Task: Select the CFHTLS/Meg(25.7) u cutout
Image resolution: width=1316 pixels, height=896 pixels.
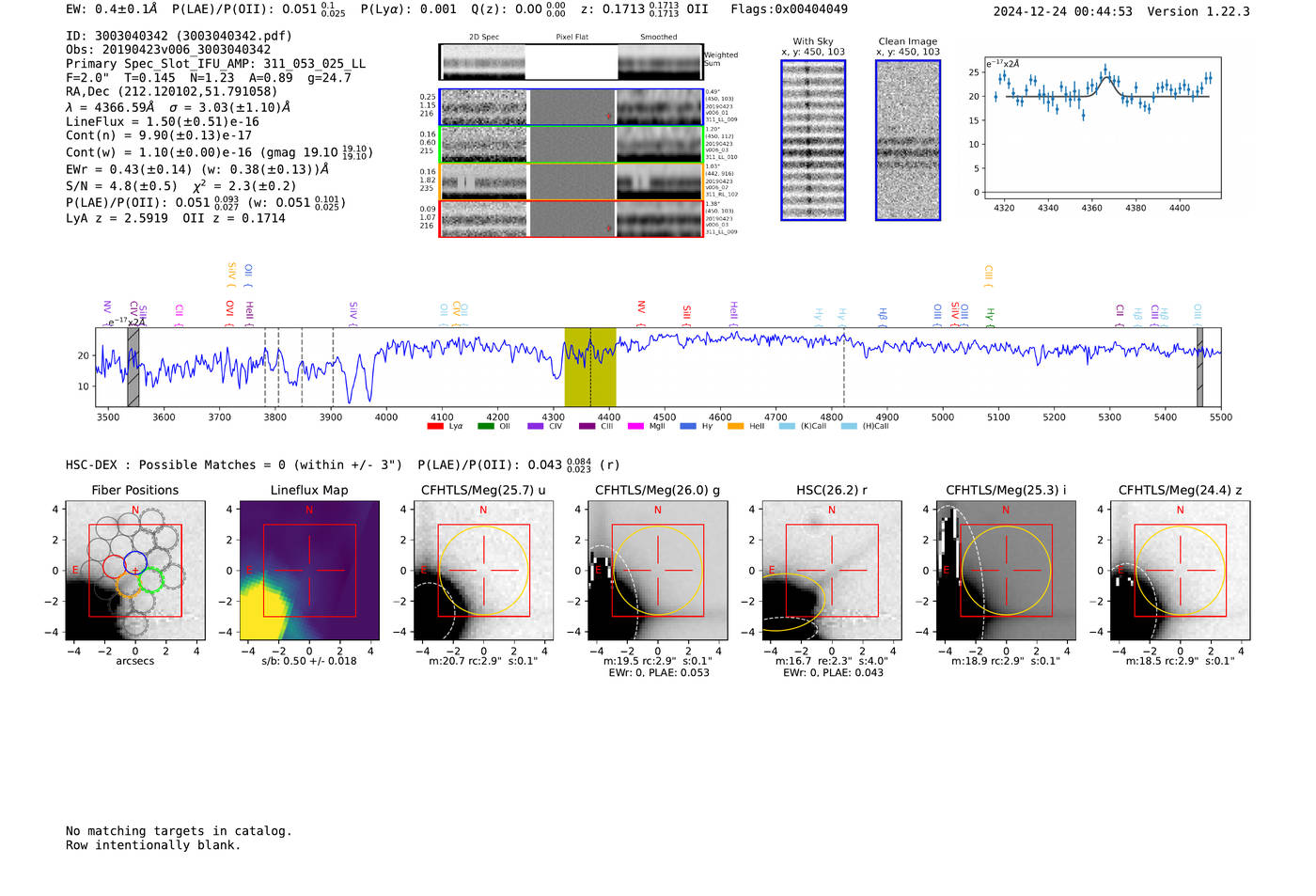Action: tap(483, 570)
